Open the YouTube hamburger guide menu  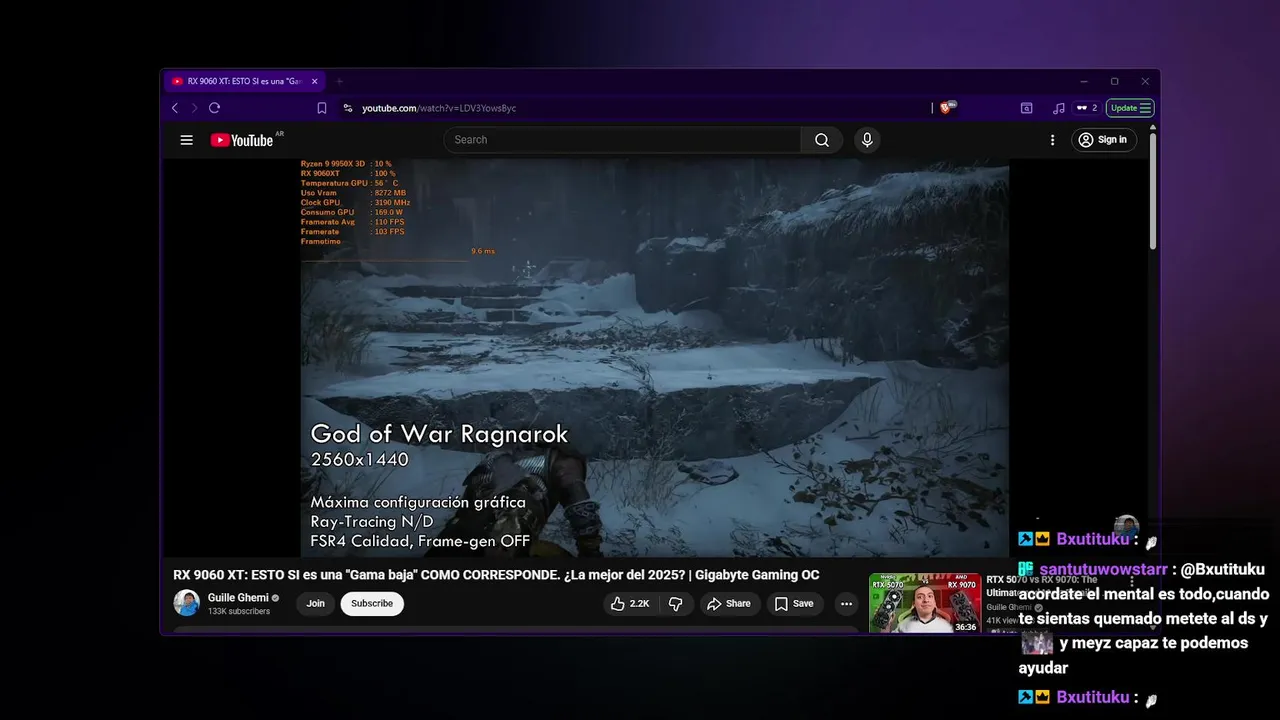(x=186, y=140)
